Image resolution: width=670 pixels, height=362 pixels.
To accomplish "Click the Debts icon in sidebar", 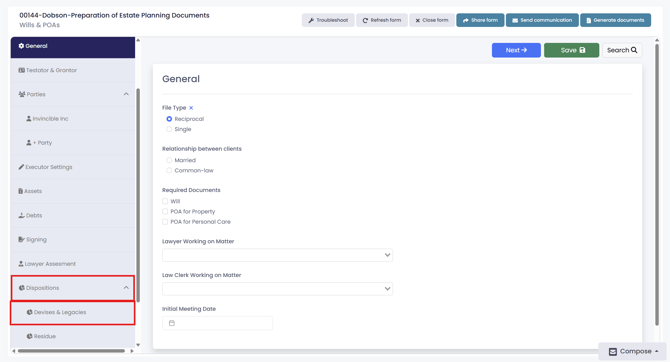I will pos(21,215).
